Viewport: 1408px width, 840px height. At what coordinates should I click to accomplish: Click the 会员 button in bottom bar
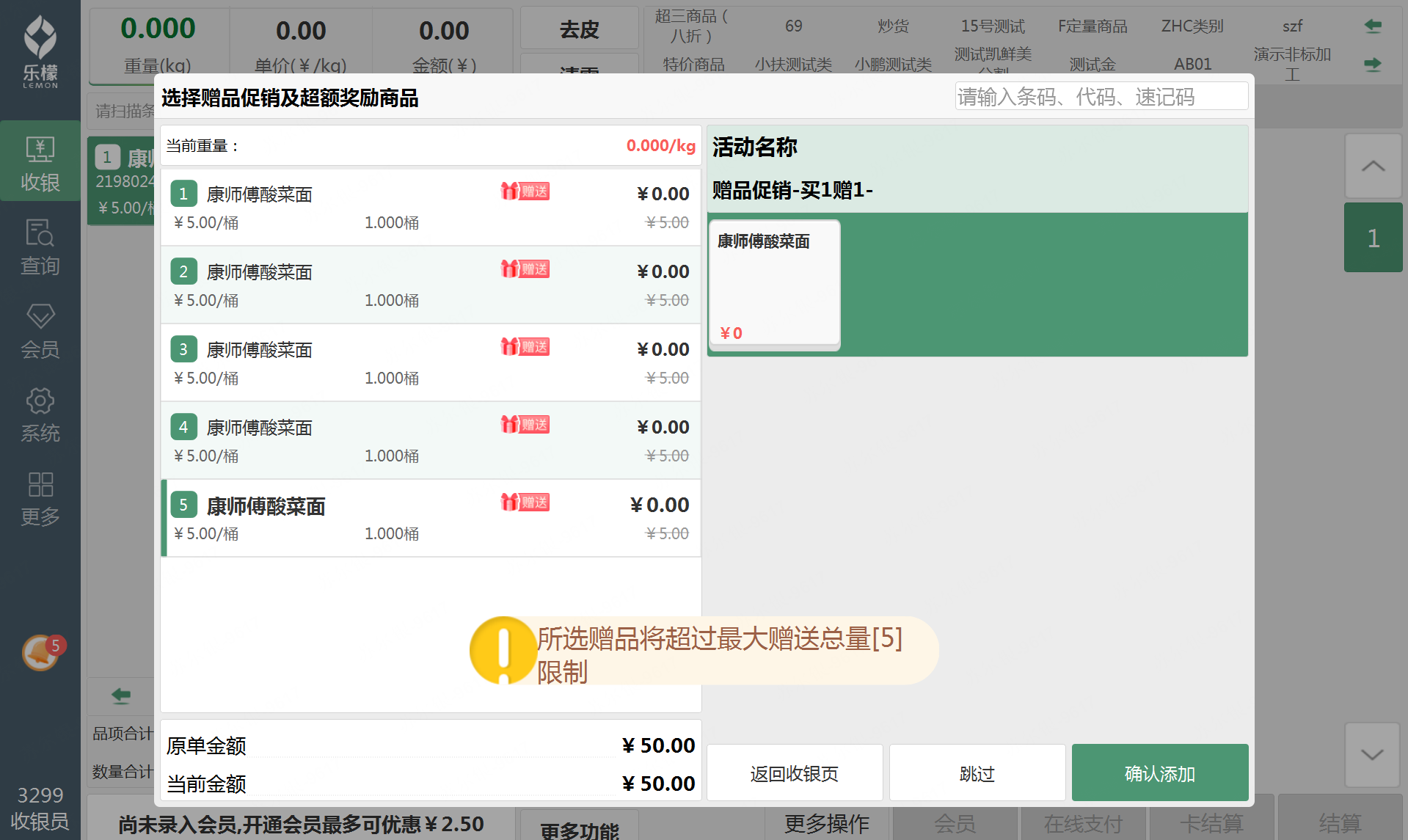(x=955, y=824)
